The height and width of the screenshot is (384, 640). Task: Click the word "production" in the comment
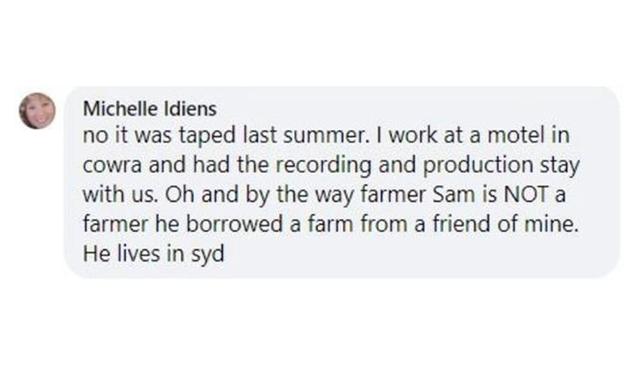478,166
